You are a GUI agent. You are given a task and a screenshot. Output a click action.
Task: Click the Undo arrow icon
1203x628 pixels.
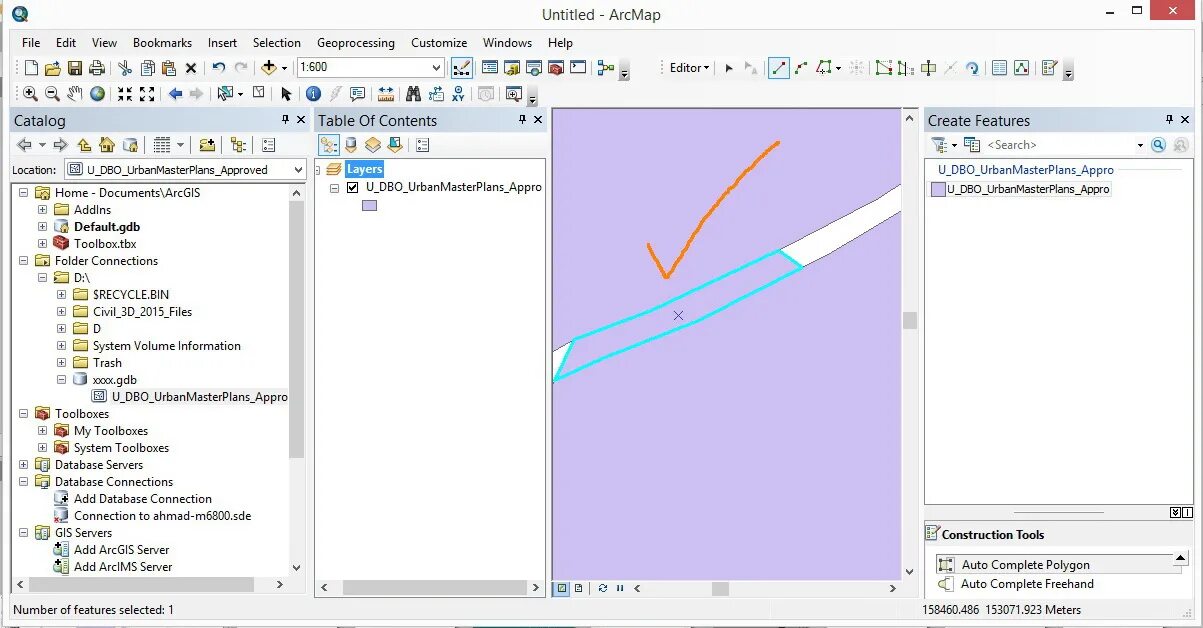219,68
